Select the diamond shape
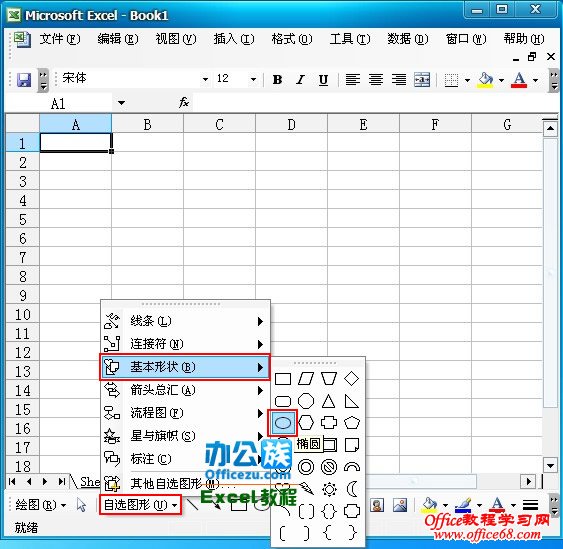Screen dimensions: 563x549 tap(352, 379)
